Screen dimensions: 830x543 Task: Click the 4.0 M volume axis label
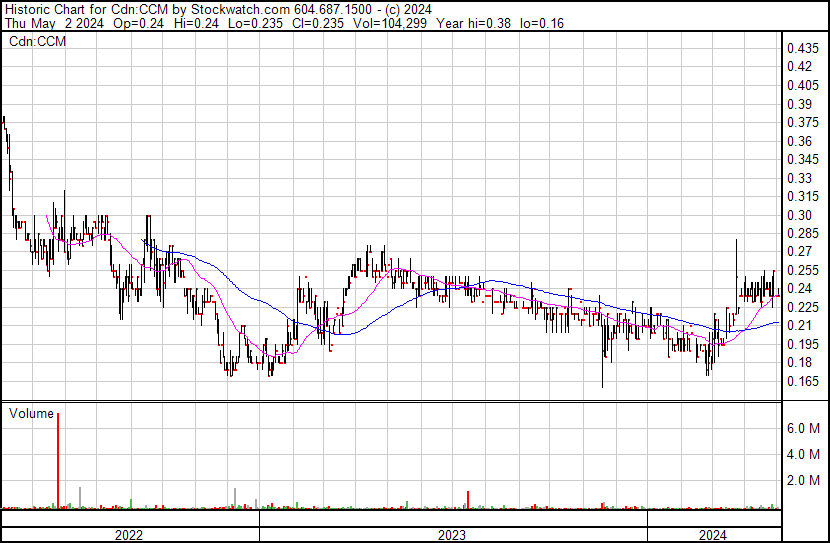(x=804, y=454)
